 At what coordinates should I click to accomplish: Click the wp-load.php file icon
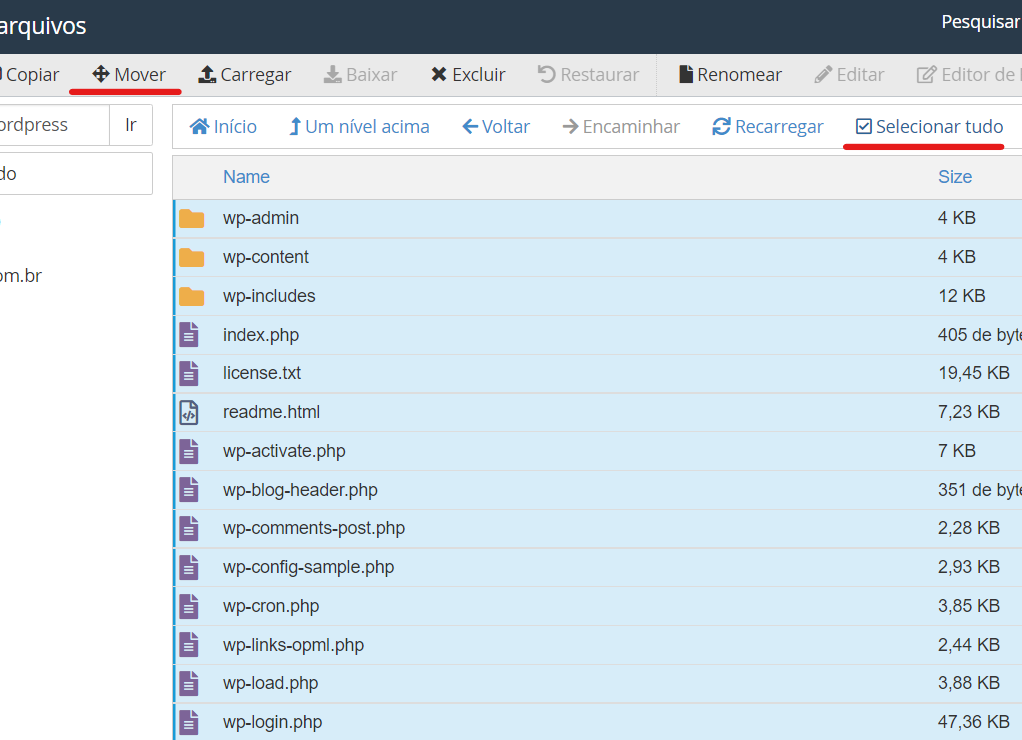coord(189,683)
